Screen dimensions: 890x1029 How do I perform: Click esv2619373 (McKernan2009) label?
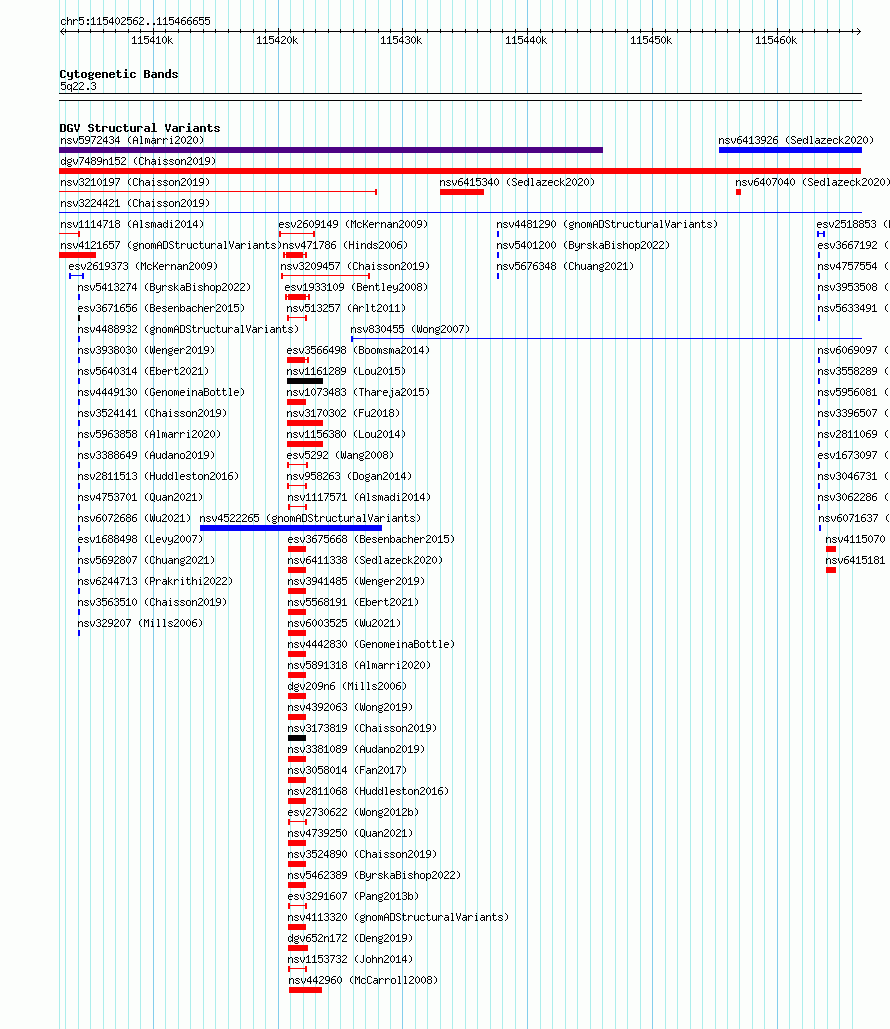[x=143, y=266]
